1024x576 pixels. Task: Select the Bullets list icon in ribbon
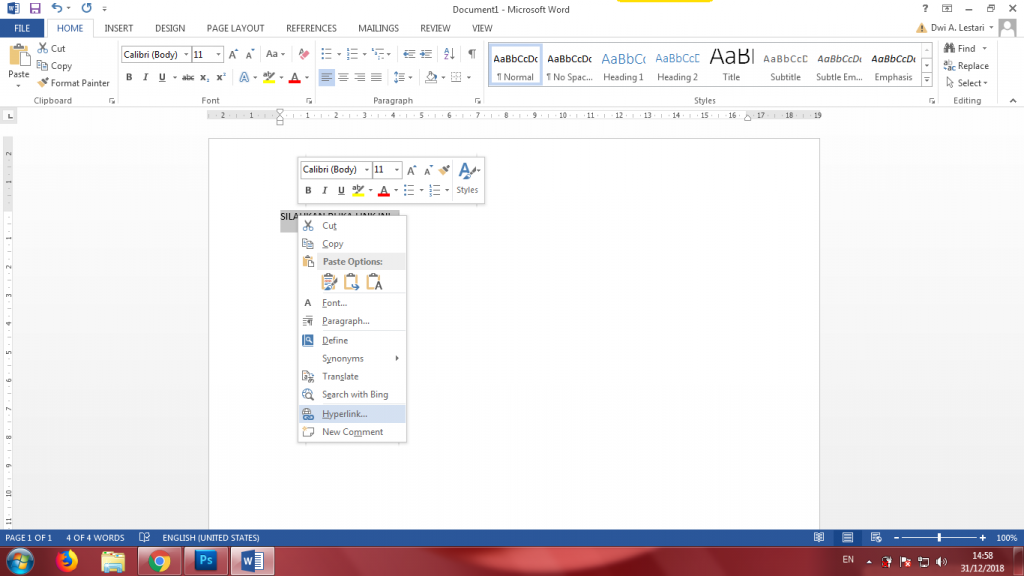(327, 54)
